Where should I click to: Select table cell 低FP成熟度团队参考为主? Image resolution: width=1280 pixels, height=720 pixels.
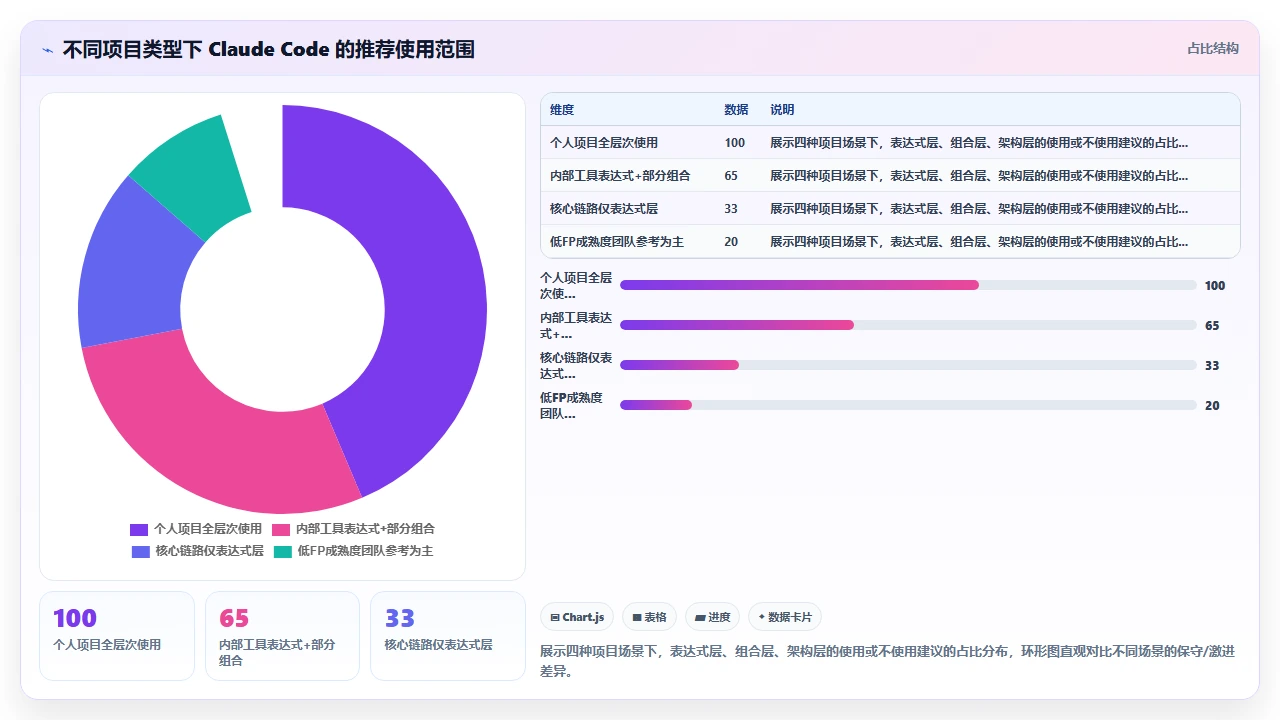(617, 242)
